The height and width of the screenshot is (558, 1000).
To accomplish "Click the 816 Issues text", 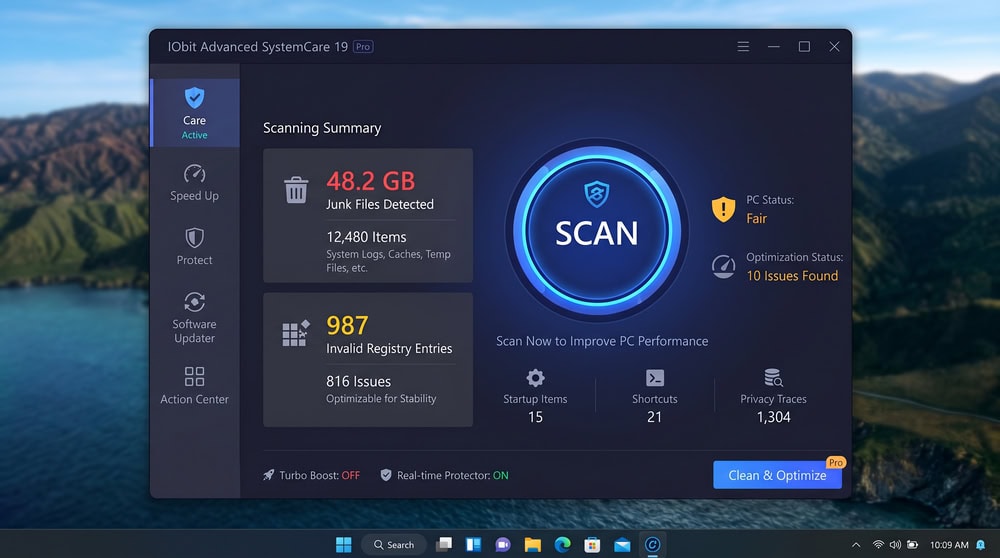I will tap(358, 381).
